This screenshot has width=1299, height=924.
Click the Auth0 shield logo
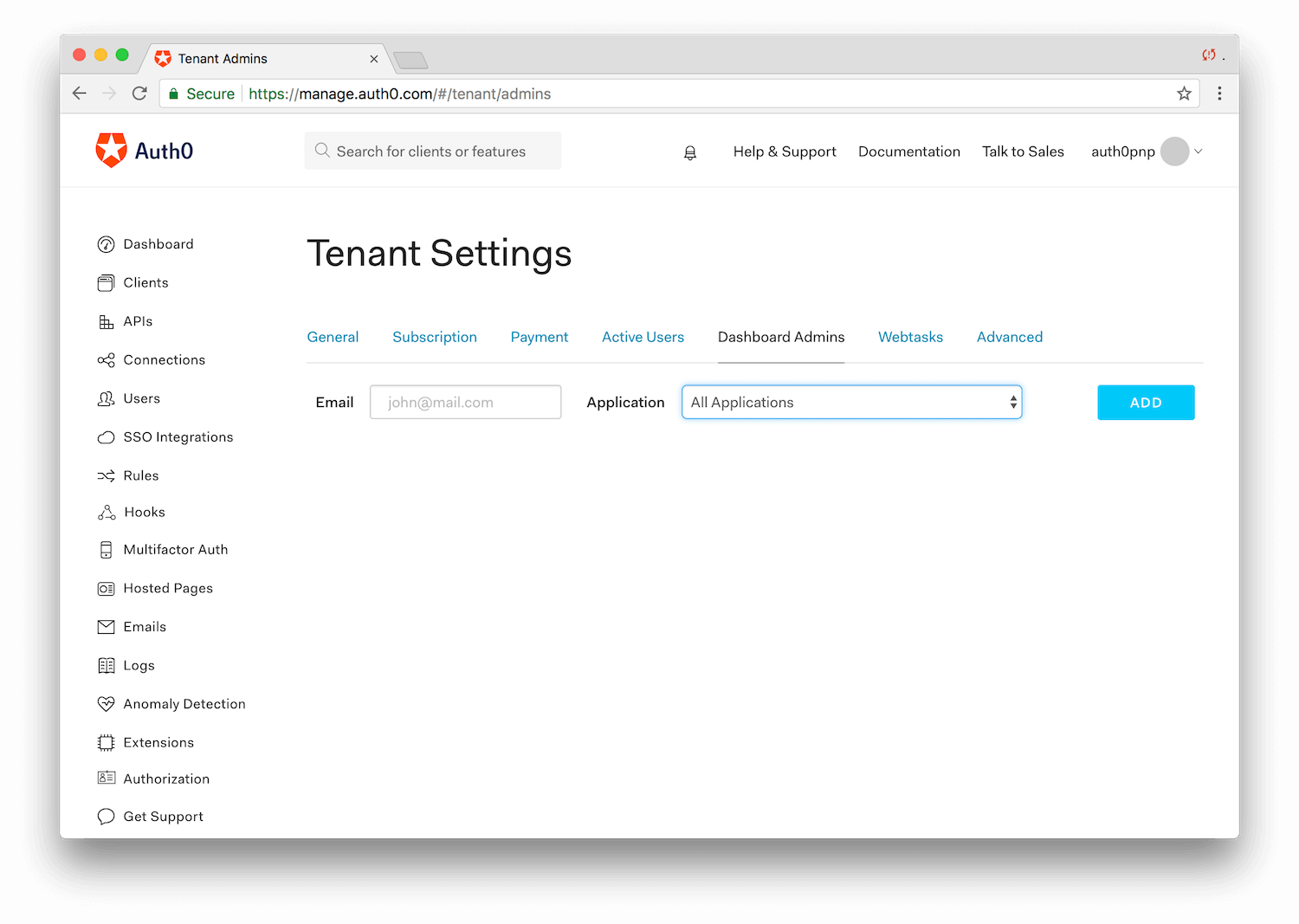click(111, 150)
